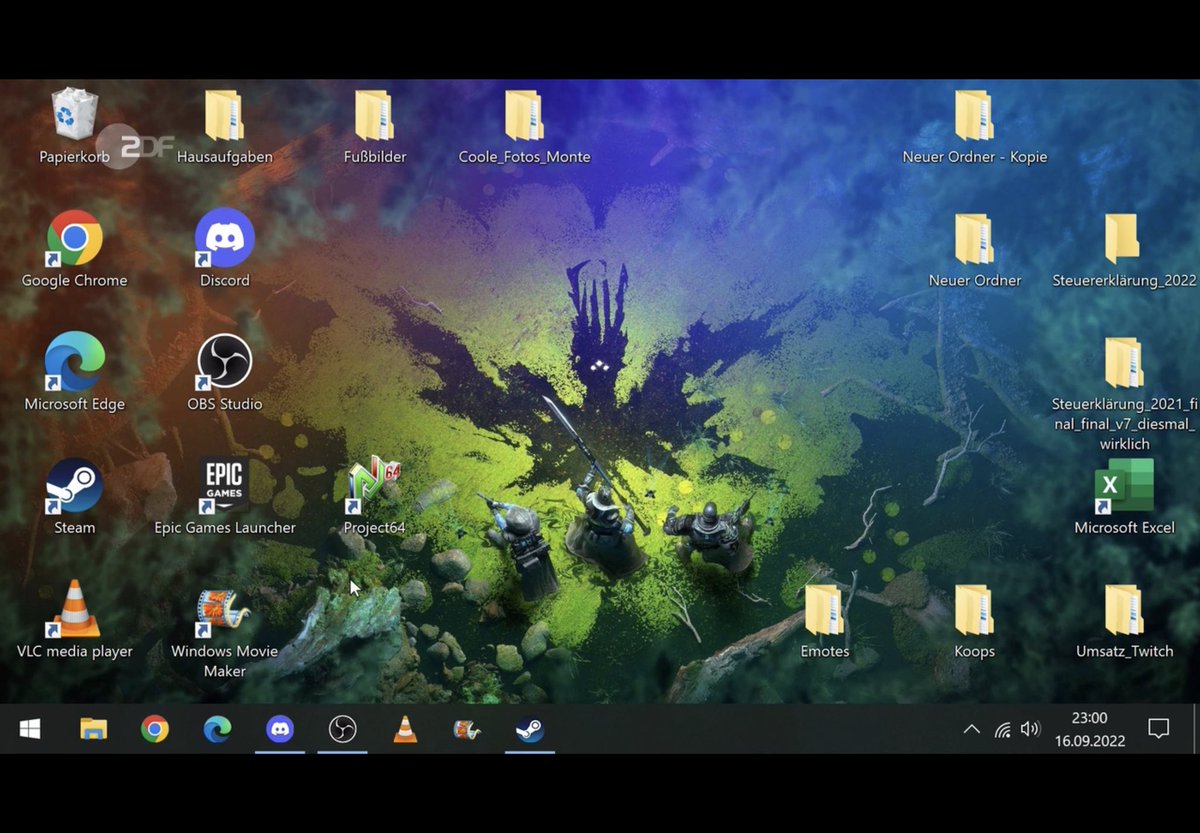Screen dimensions: 1200x833
Task: Open Epic Games Launcher shortcut
Action: [224, 485]
